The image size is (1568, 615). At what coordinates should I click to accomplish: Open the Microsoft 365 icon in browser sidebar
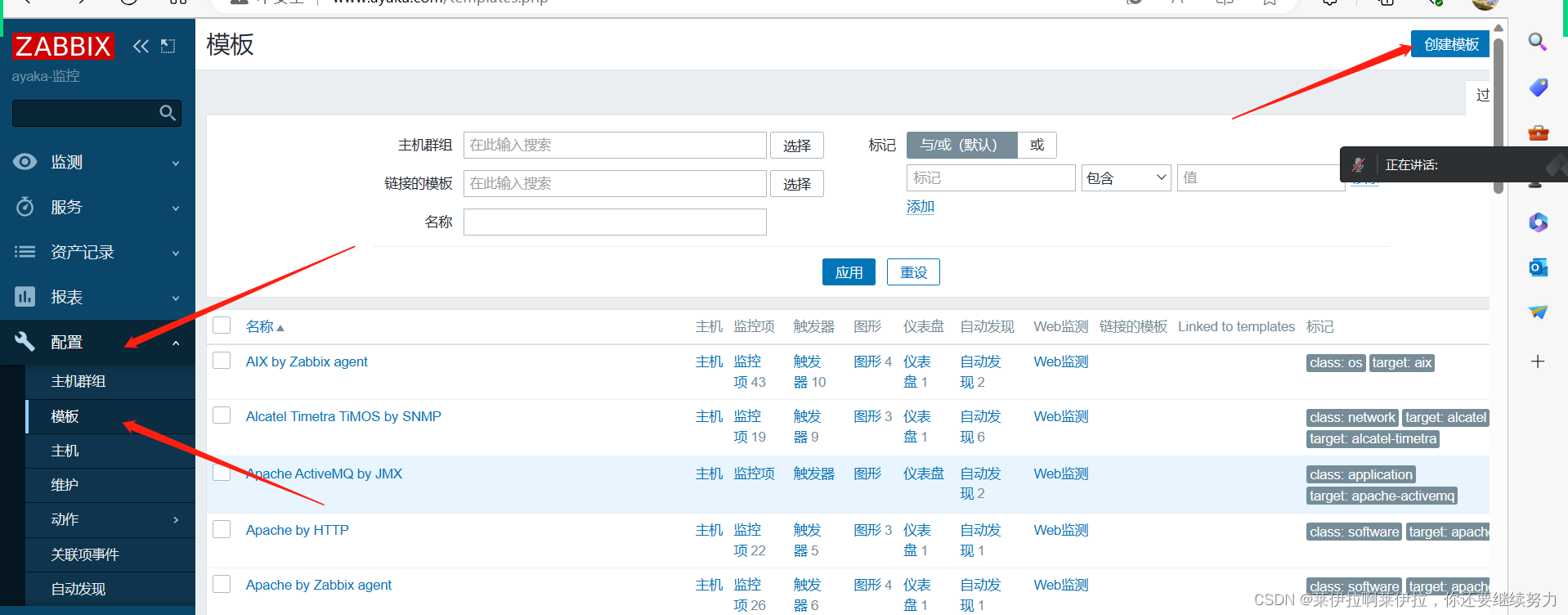(1538, 222)
